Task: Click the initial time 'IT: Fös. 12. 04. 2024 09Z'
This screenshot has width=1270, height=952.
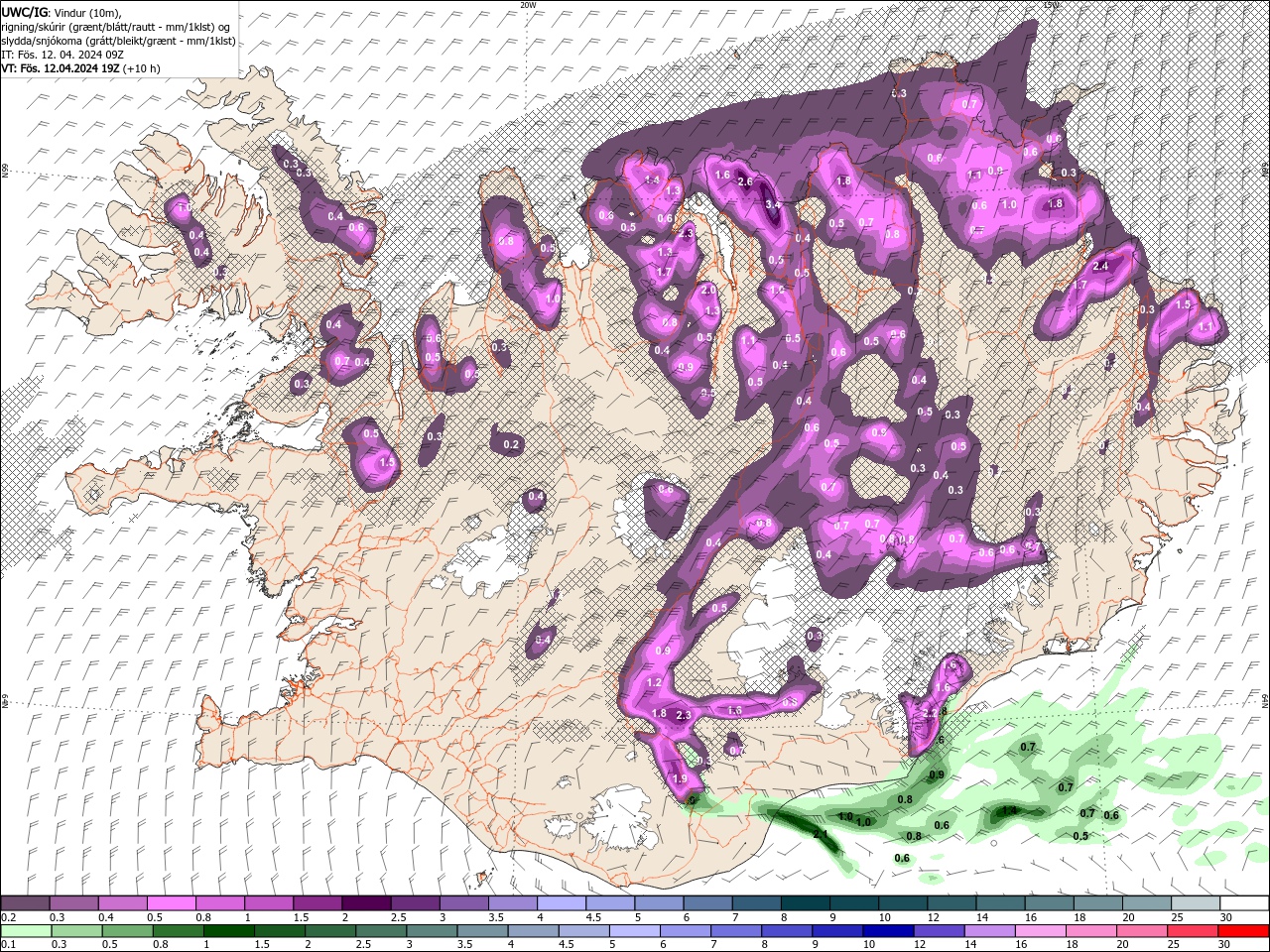Action: [x=61, y=55]
